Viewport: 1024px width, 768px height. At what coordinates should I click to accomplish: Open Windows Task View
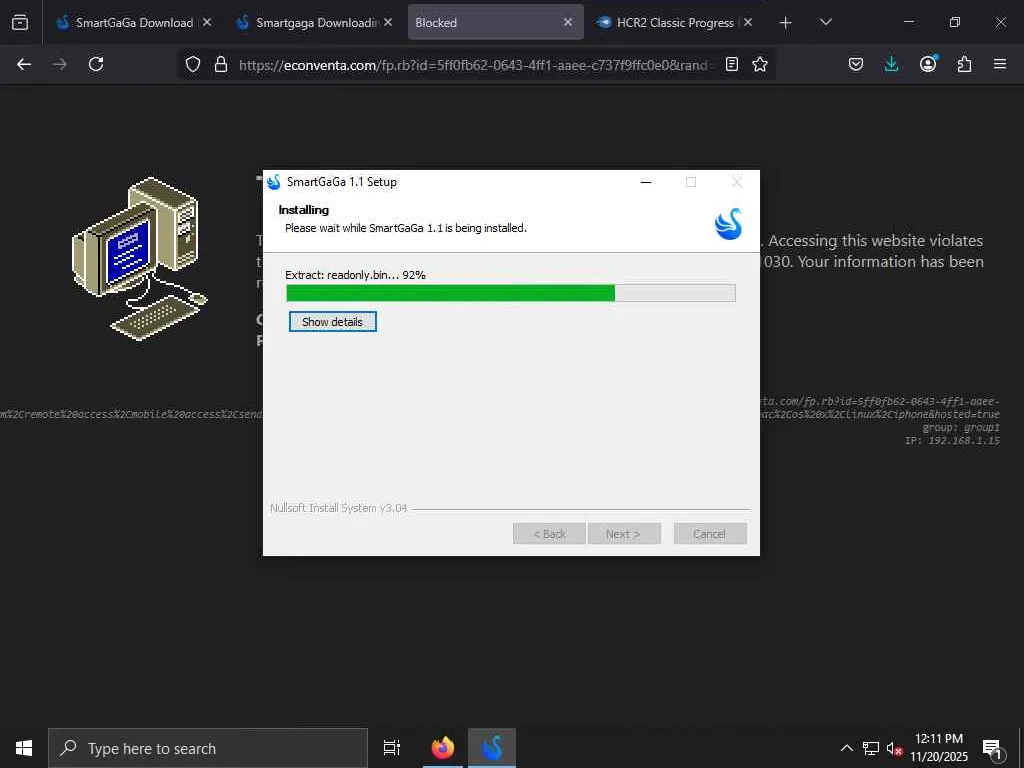391,748
